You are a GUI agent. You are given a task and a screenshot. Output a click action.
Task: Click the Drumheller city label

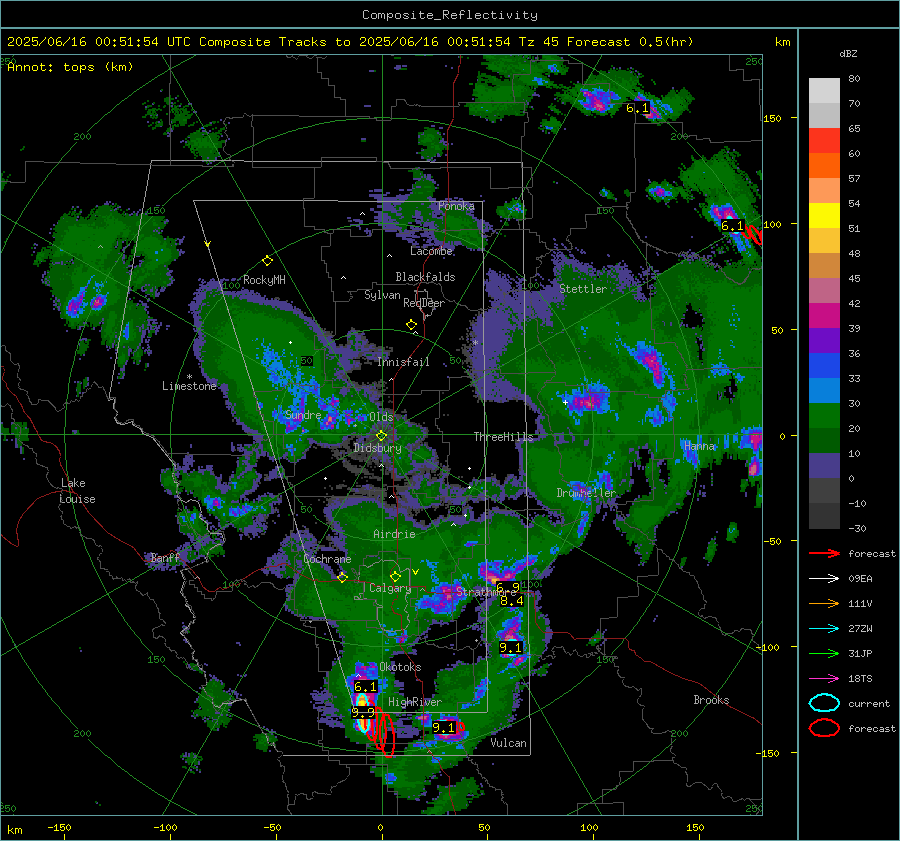click(586, 493)
